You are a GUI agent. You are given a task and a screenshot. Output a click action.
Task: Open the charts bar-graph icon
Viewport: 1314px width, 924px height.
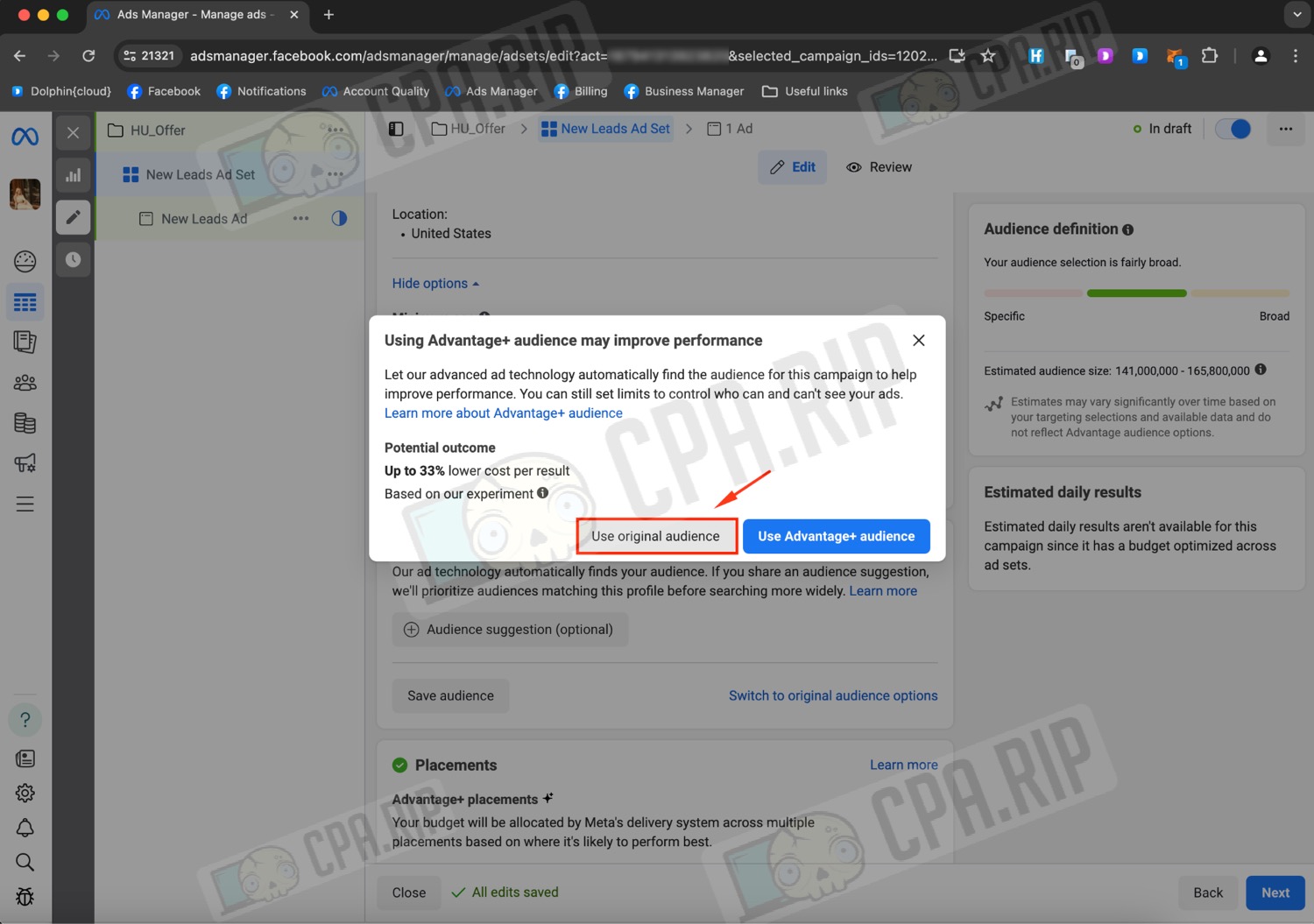coord(73,174)
